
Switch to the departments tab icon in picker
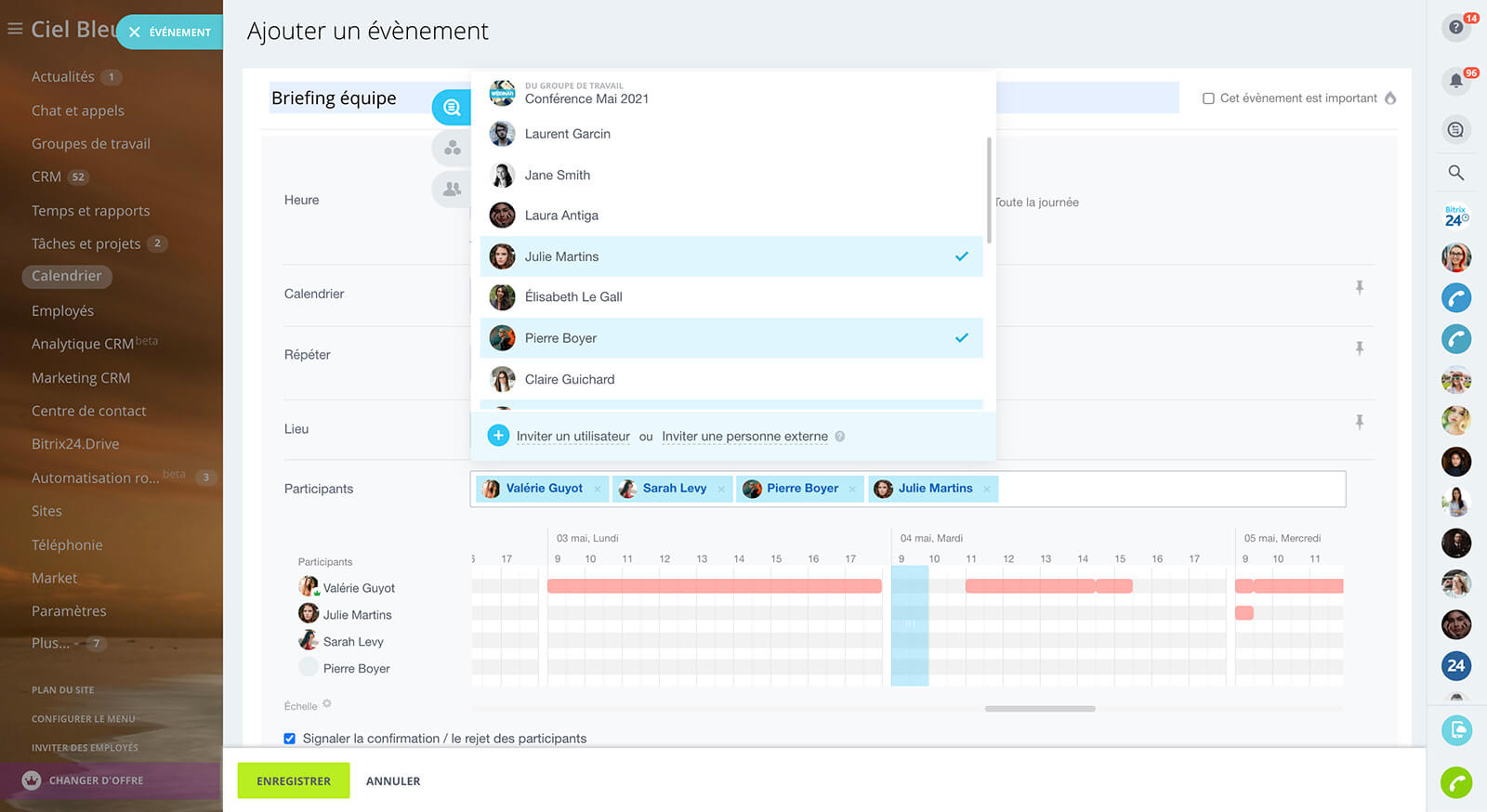tap(452, 149)
